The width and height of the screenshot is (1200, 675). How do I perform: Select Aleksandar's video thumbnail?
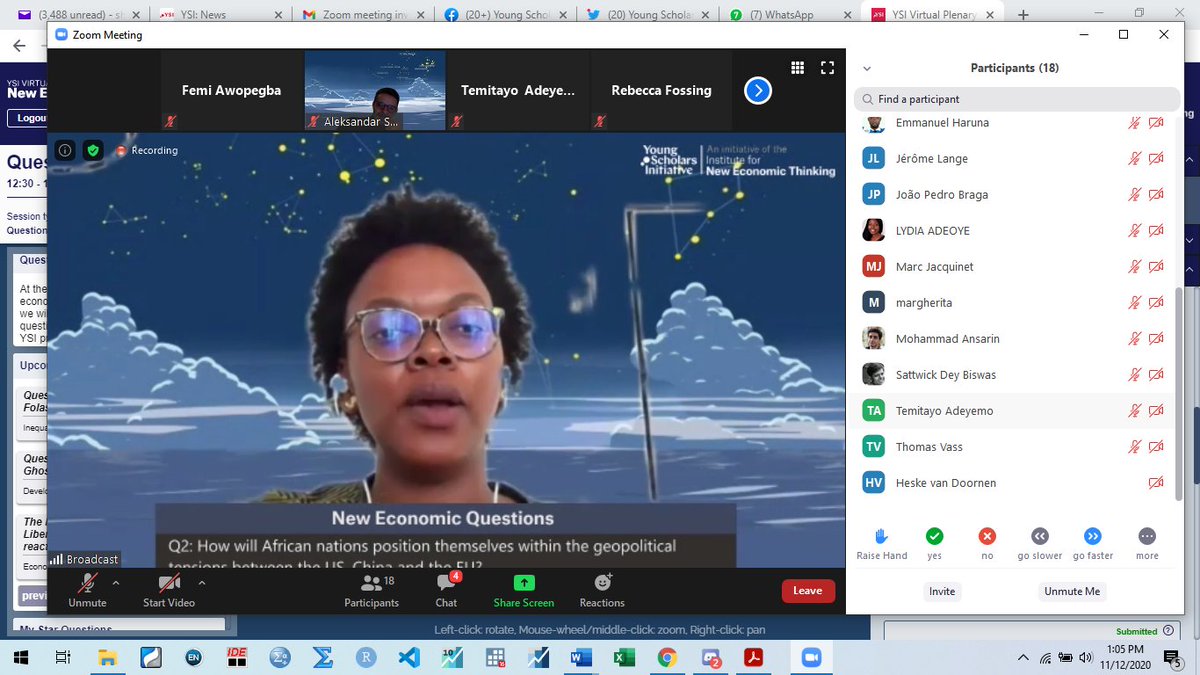point(375,91)
